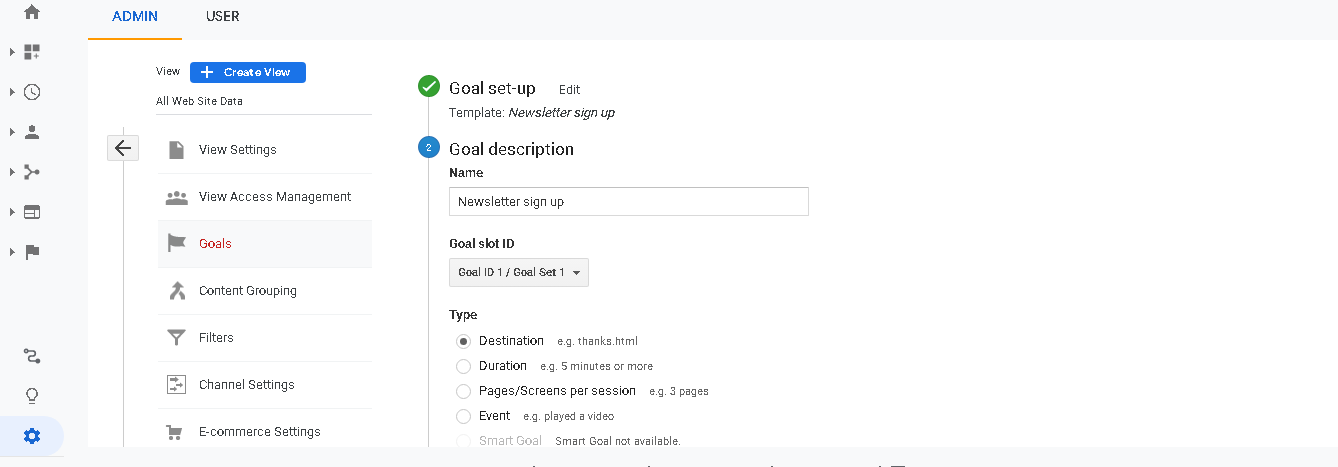Viewport: 1338px width, 467px height.
Task: Expand the Behavior reports sidebar arrow
Action: (12, 212)
